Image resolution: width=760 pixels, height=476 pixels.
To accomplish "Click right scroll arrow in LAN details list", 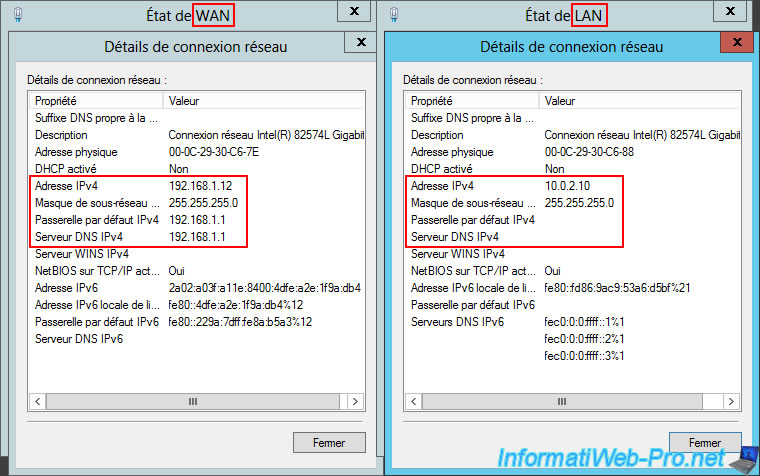I will pyautogui.click(x=730, y=401).
